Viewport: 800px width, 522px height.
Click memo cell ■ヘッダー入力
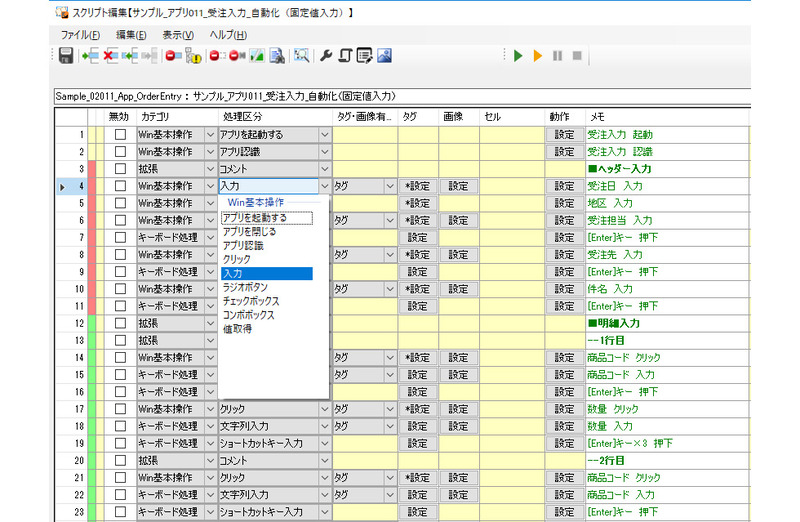[x=667, y=169]
